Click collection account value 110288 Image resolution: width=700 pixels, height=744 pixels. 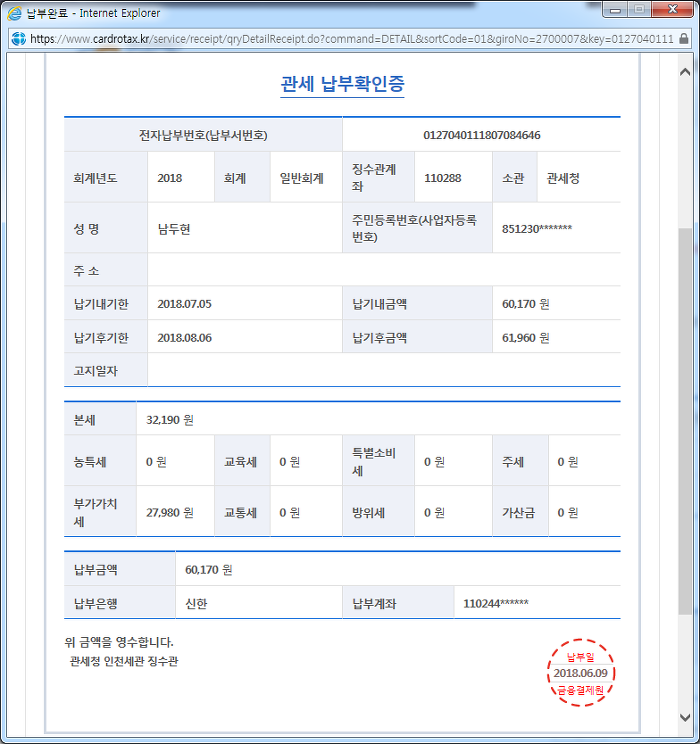[442, 178]
